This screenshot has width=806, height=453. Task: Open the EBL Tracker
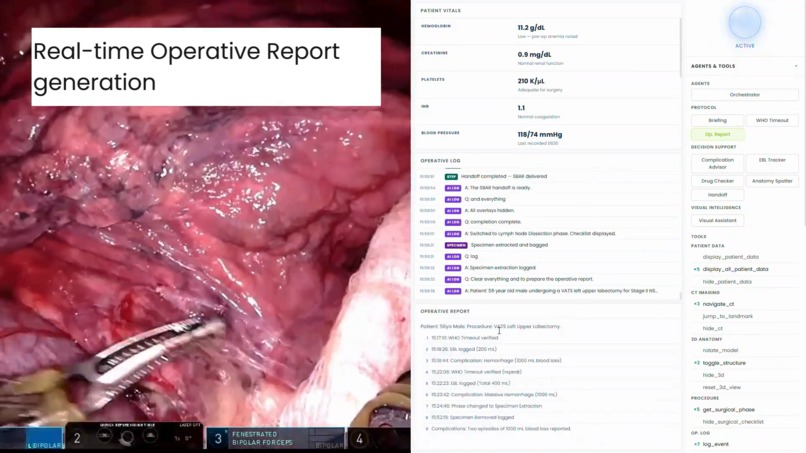772,160
